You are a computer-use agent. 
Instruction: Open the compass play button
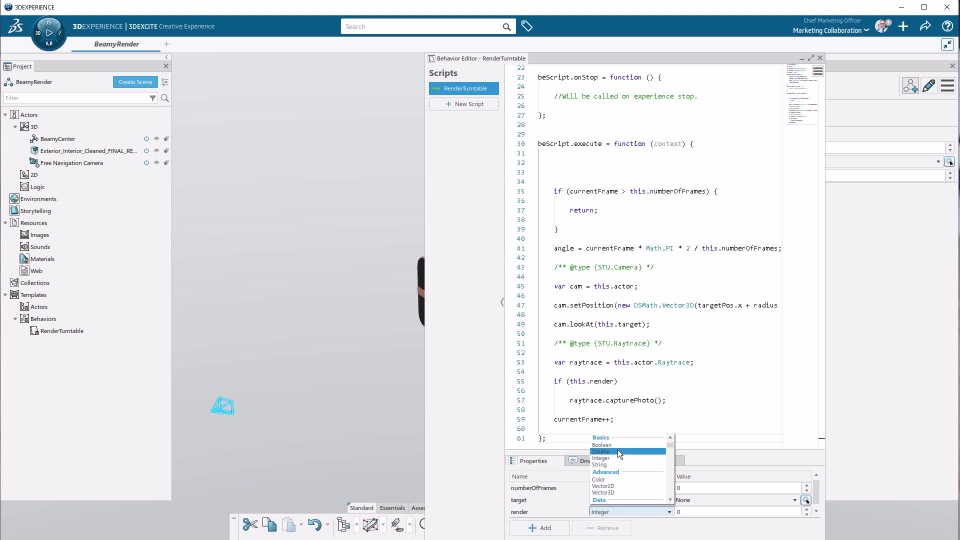[x=49, y=32]
